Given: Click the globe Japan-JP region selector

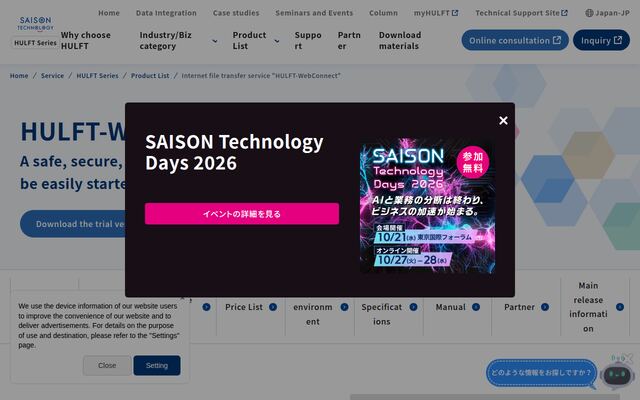Looking at the screenshot, I should point(607,13).
